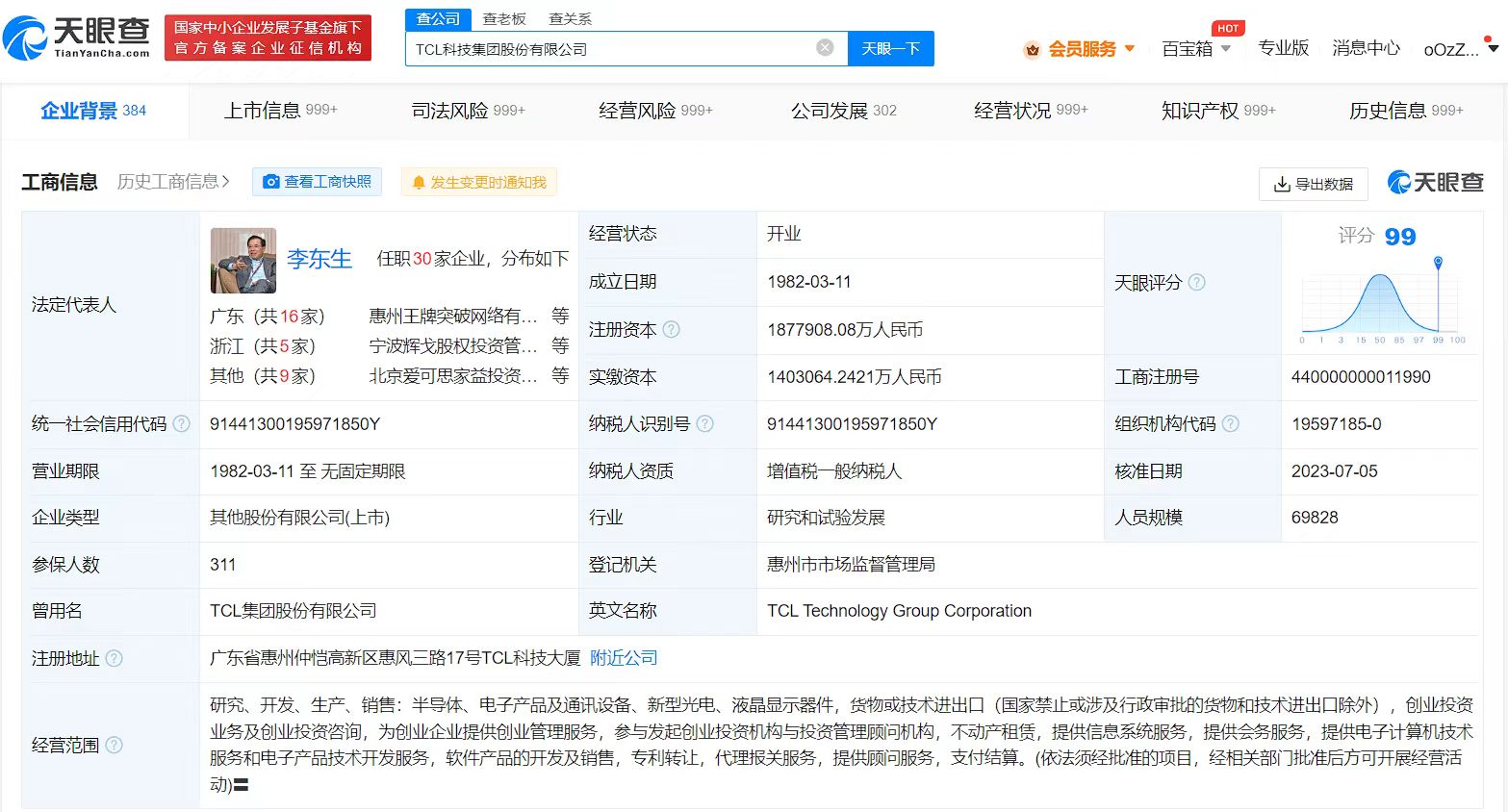Click the help icon beside 统一社会信用代码
Image resolution: width=1508 pixels, height=812 pixels.
click(x=181, y=423)
